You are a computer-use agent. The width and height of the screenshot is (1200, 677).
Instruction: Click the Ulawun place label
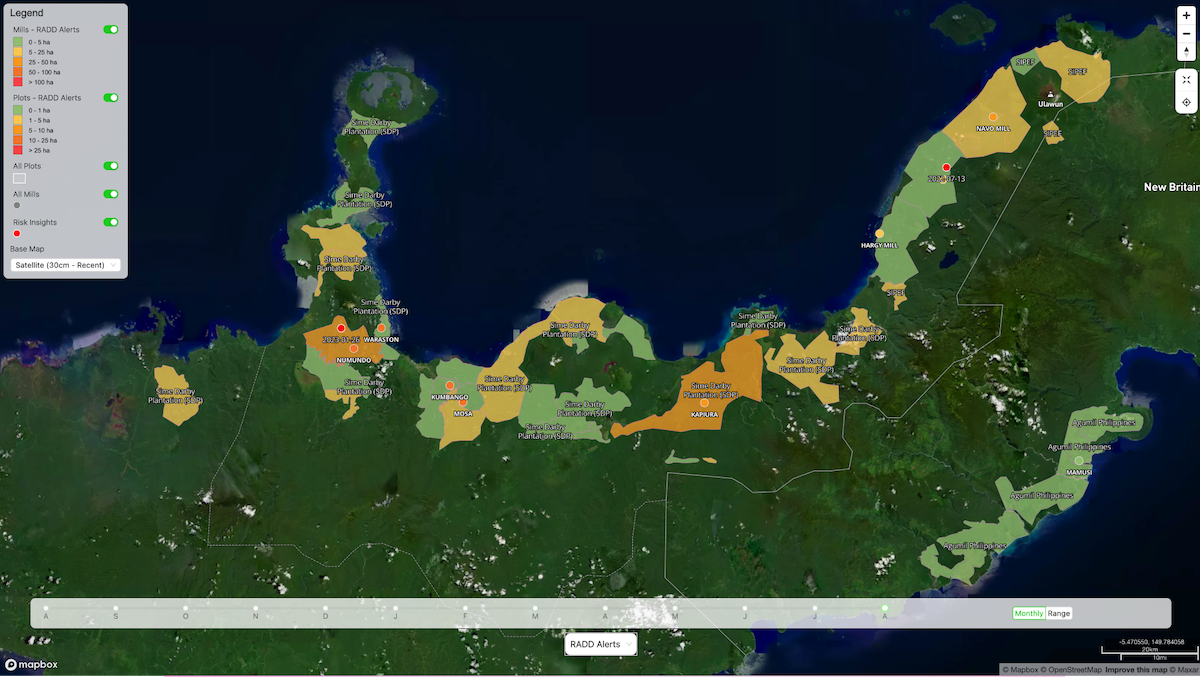click(x=1051, y=104)
